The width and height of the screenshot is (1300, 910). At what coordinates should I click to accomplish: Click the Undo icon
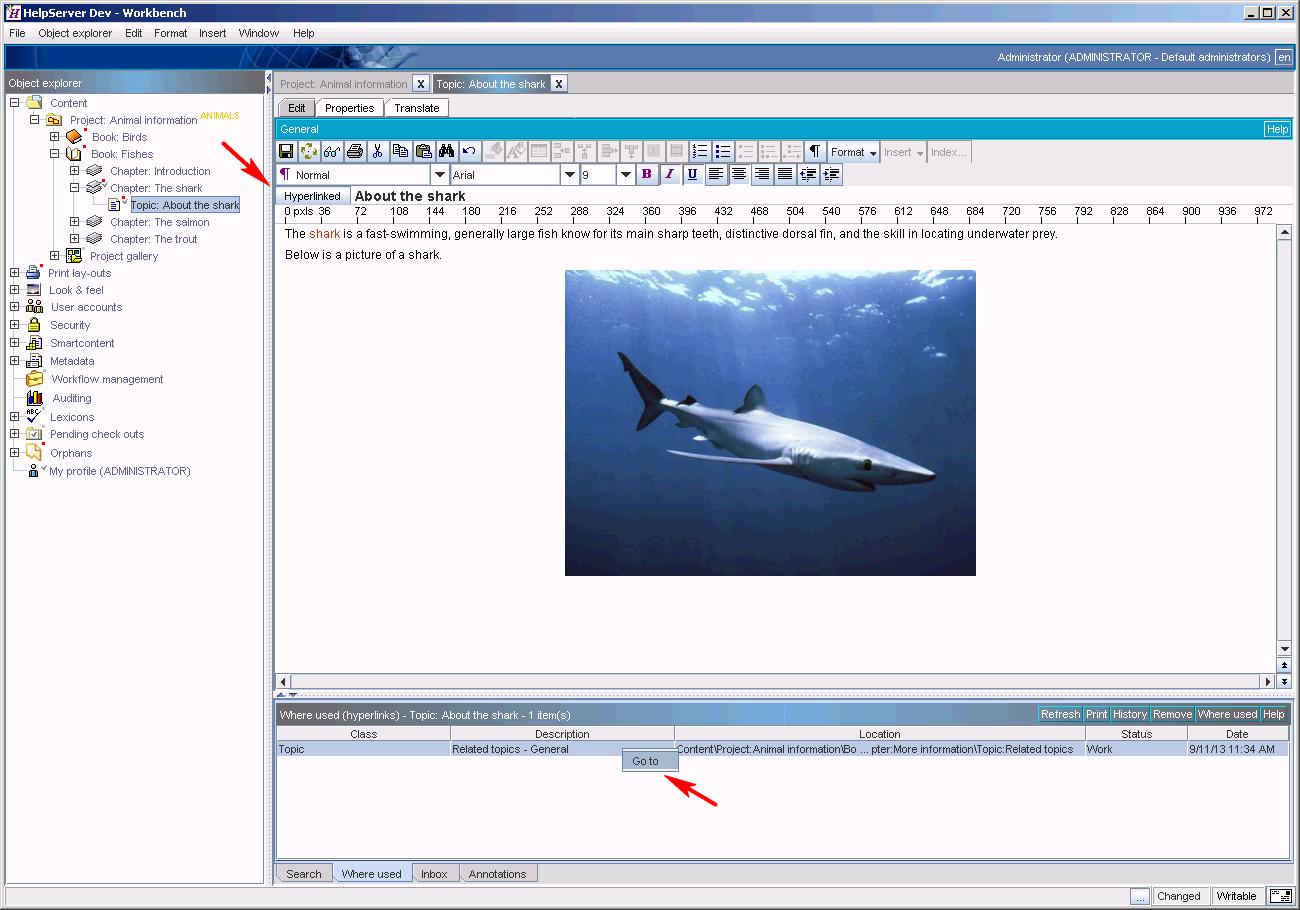coord(469,151)
